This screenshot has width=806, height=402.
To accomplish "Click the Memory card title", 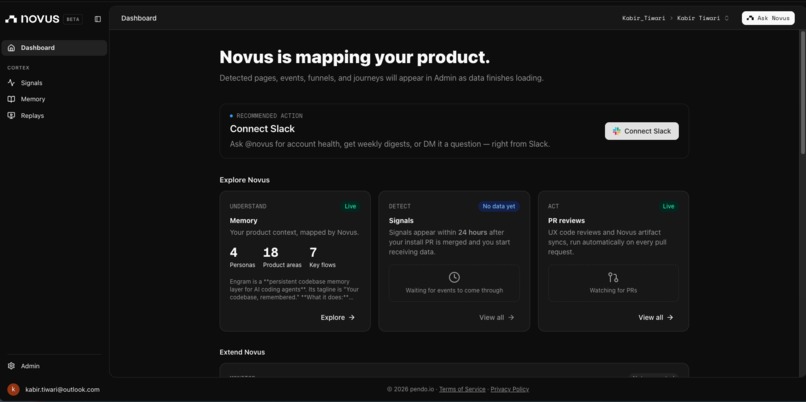I will click(244, 221).
